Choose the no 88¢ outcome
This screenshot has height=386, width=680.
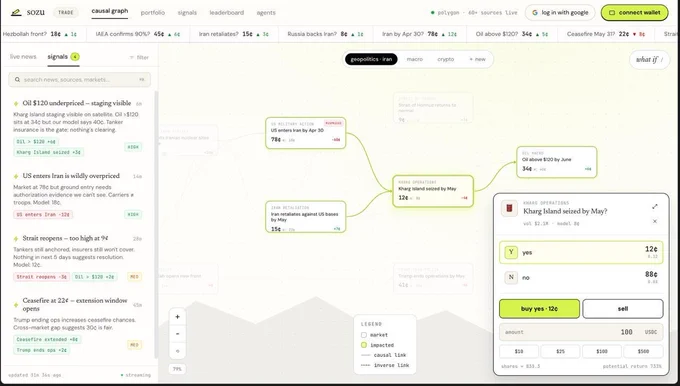pos(581,277)
